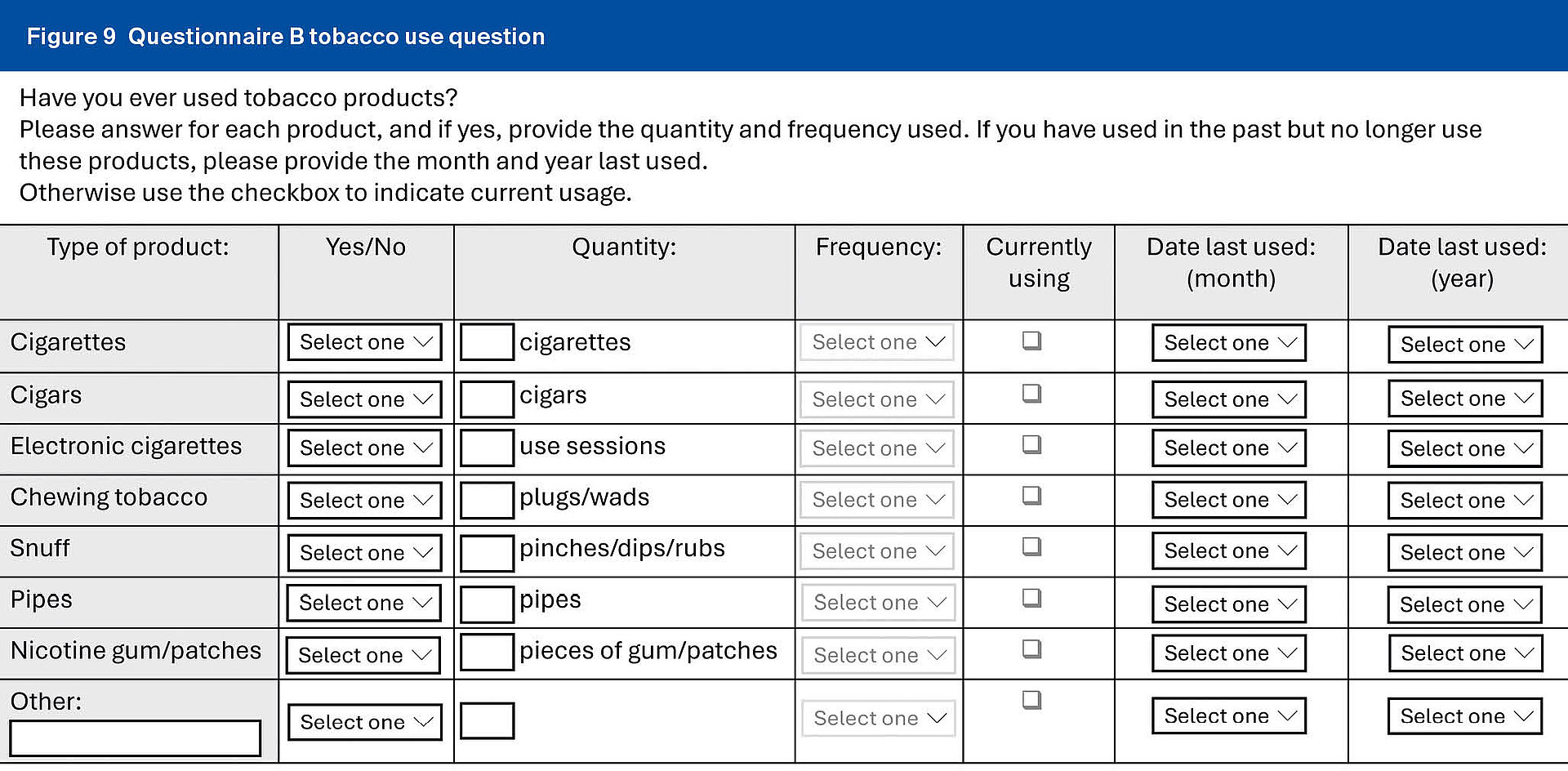Focus the plugs/wads quantity box
Viewport: 1568px width, 771px height.
[x=487, y=501]
